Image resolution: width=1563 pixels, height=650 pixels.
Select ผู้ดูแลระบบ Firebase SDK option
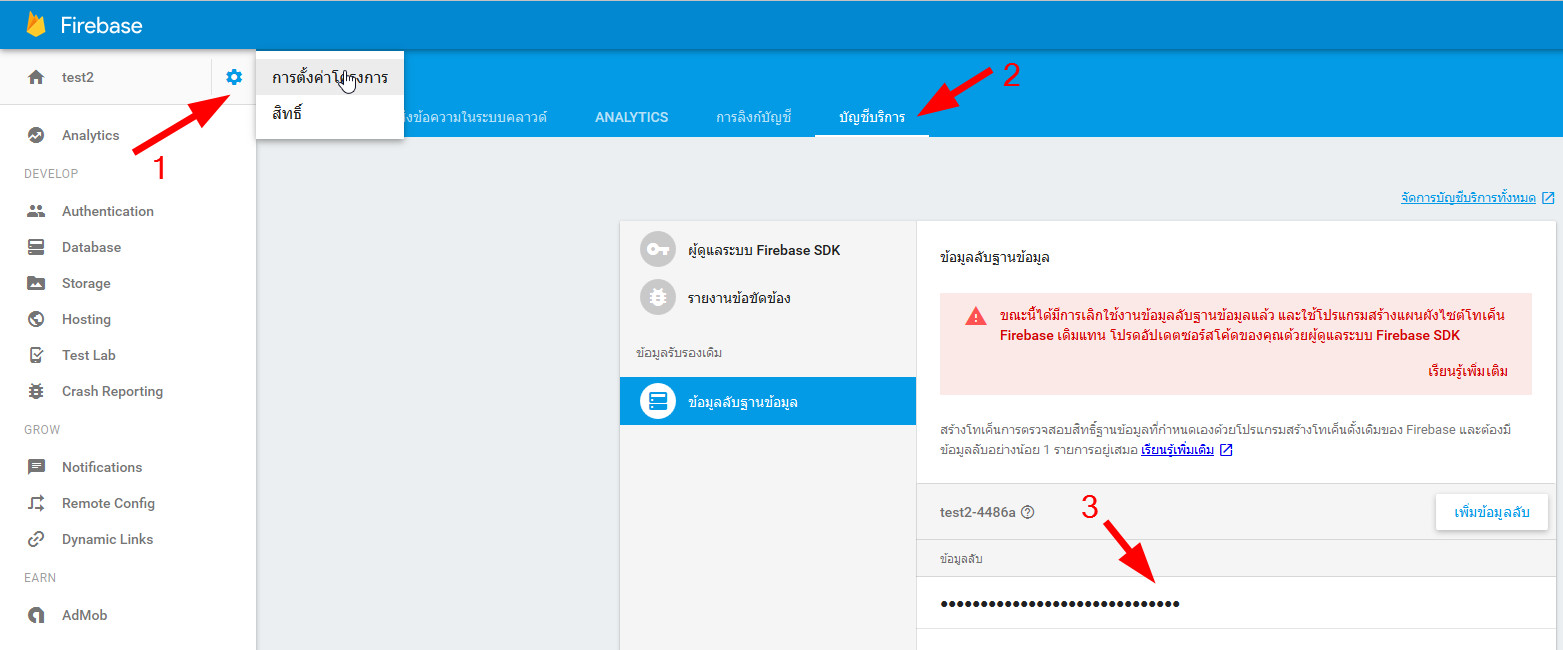(x=768, y=250)
